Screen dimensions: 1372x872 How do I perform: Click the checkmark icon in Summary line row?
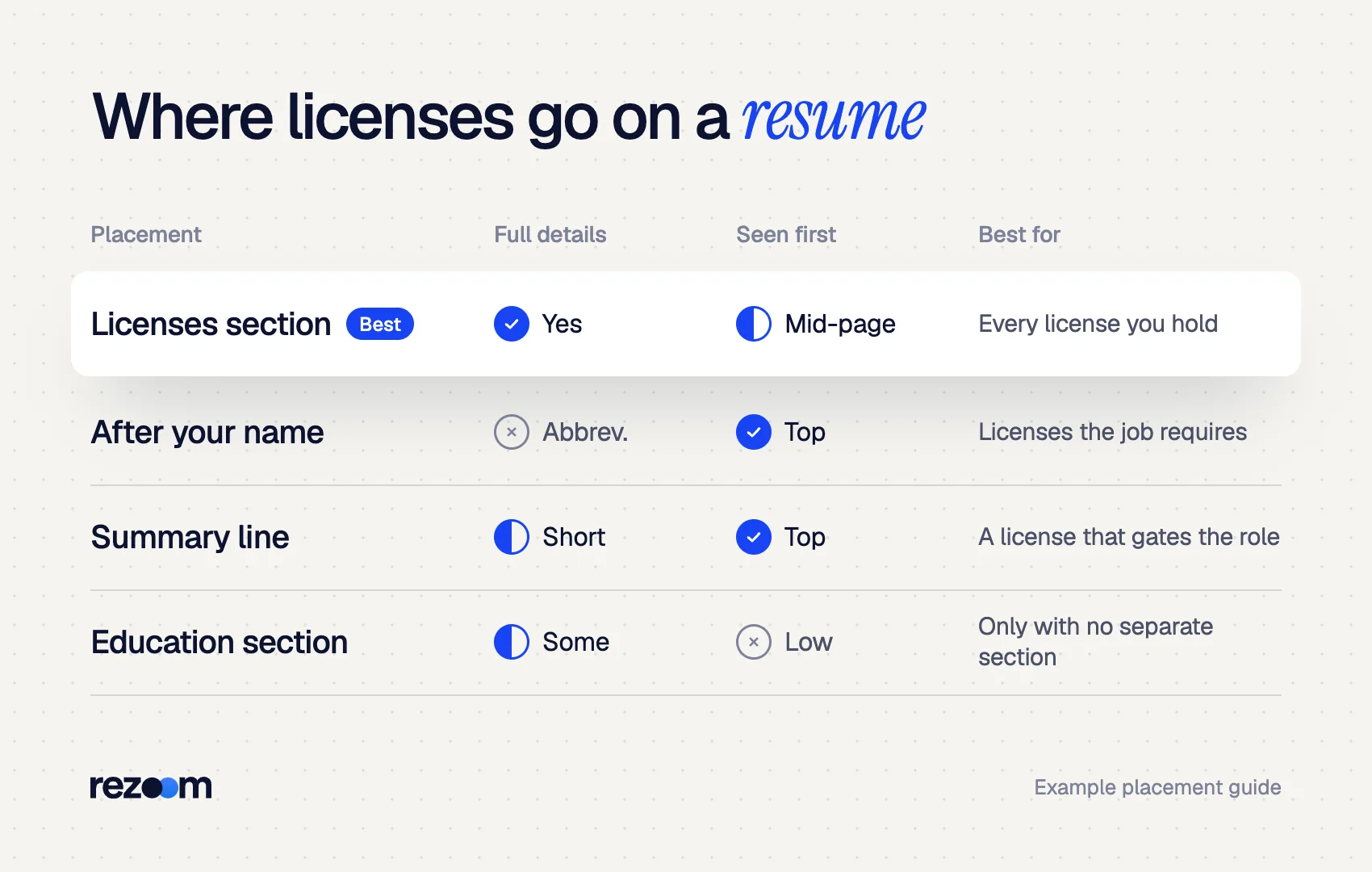pyautogui.click(x=754, y=537)
